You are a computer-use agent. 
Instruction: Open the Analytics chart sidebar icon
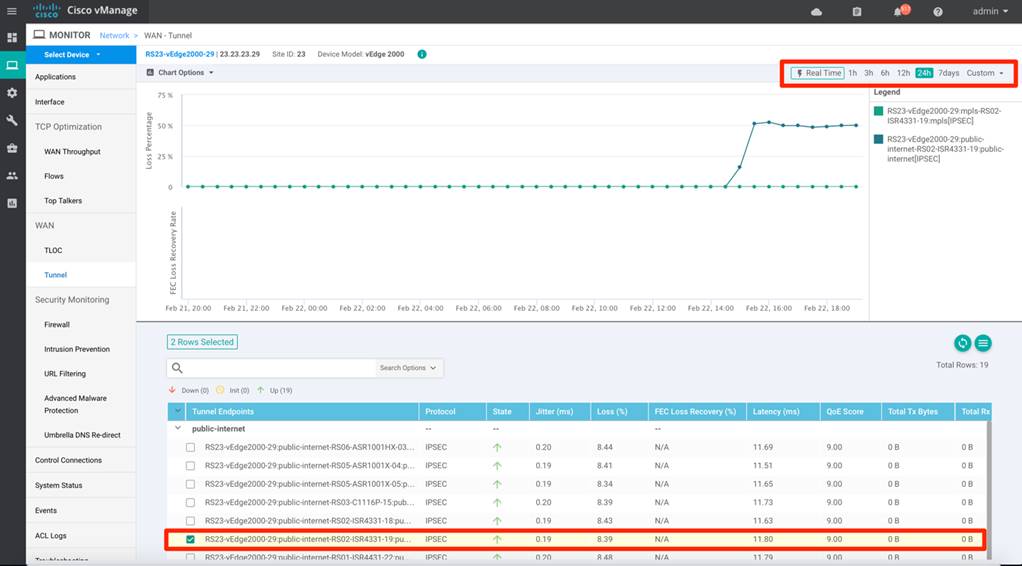[x=12, y=203]
